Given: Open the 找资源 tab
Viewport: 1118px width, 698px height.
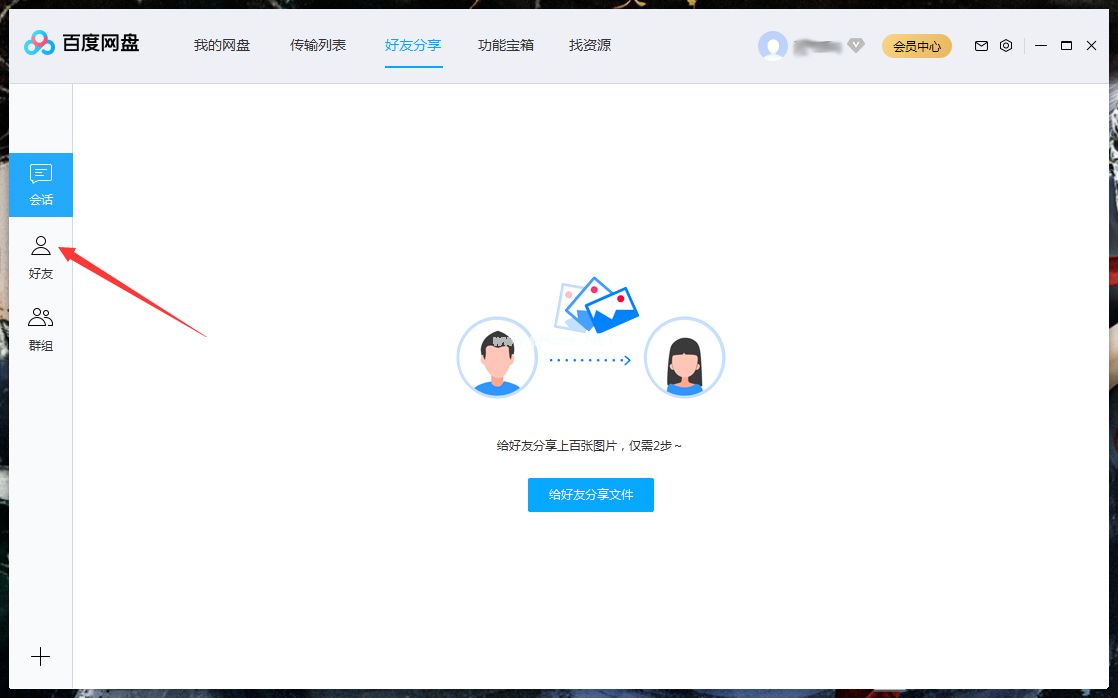Looking at the screenshot, I should 588,44.
